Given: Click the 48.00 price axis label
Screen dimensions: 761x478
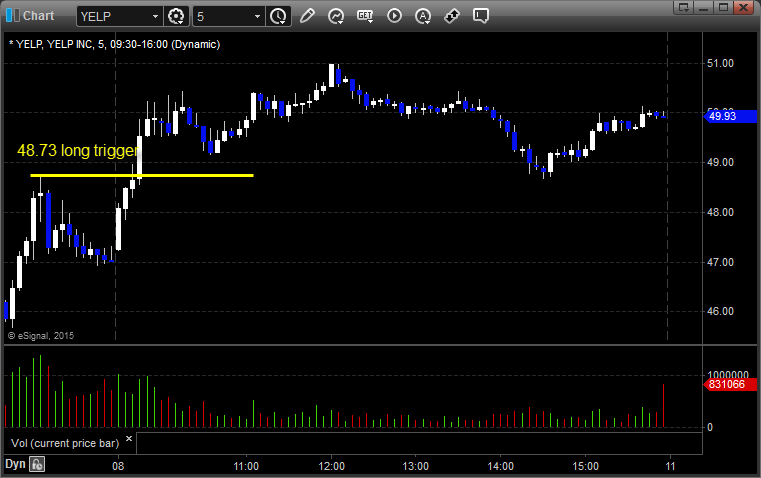Looking at the screenshot, I should coord(720,213).
